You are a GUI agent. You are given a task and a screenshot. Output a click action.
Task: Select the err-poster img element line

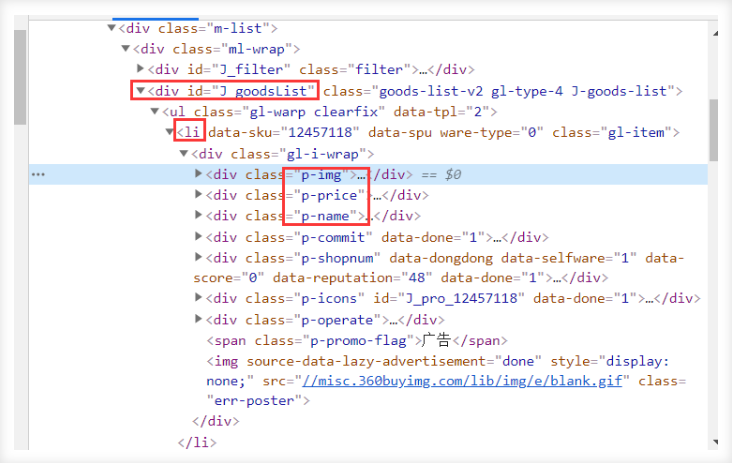[447, 381]
